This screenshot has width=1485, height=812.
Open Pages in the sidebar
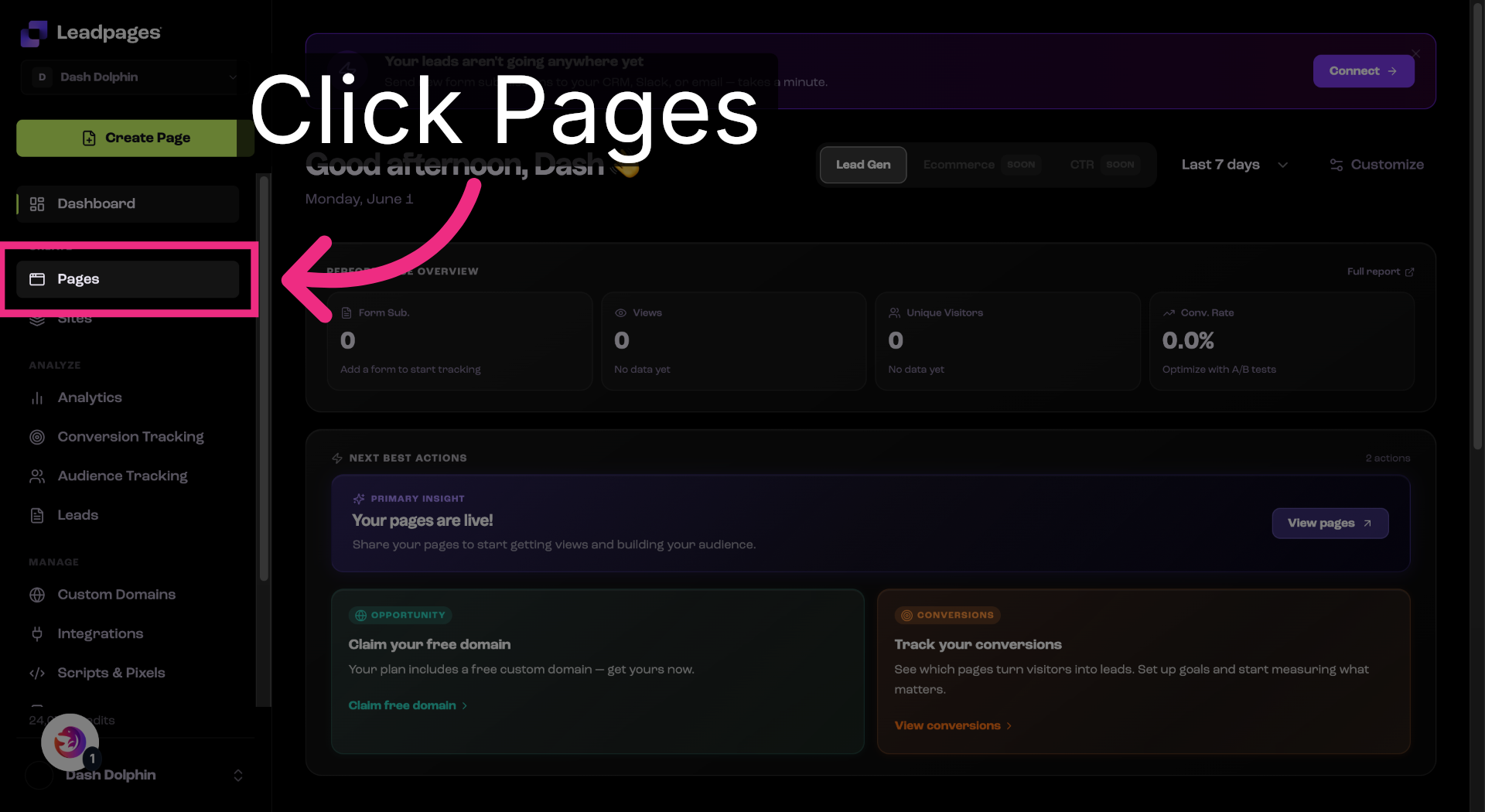pos(128,279)
